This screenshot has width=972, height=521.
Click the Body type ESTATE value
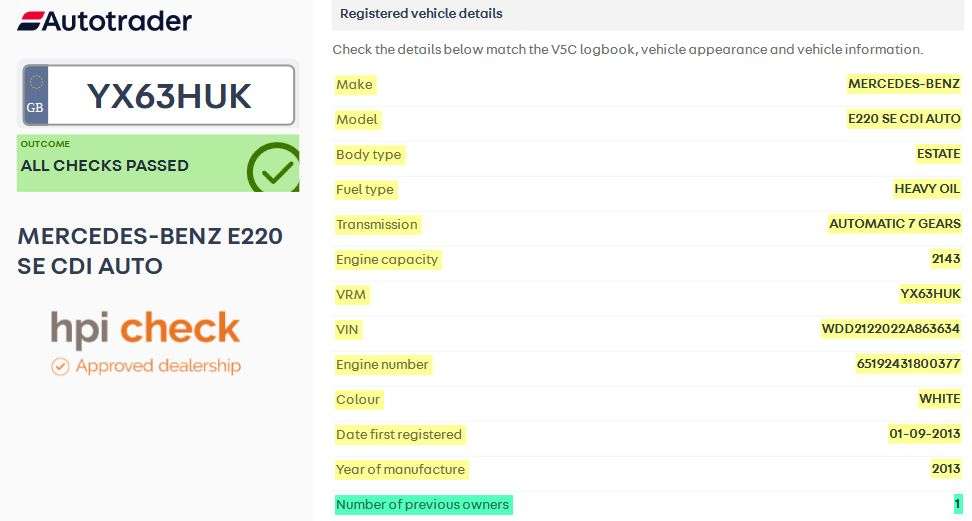tap(937, 154)
